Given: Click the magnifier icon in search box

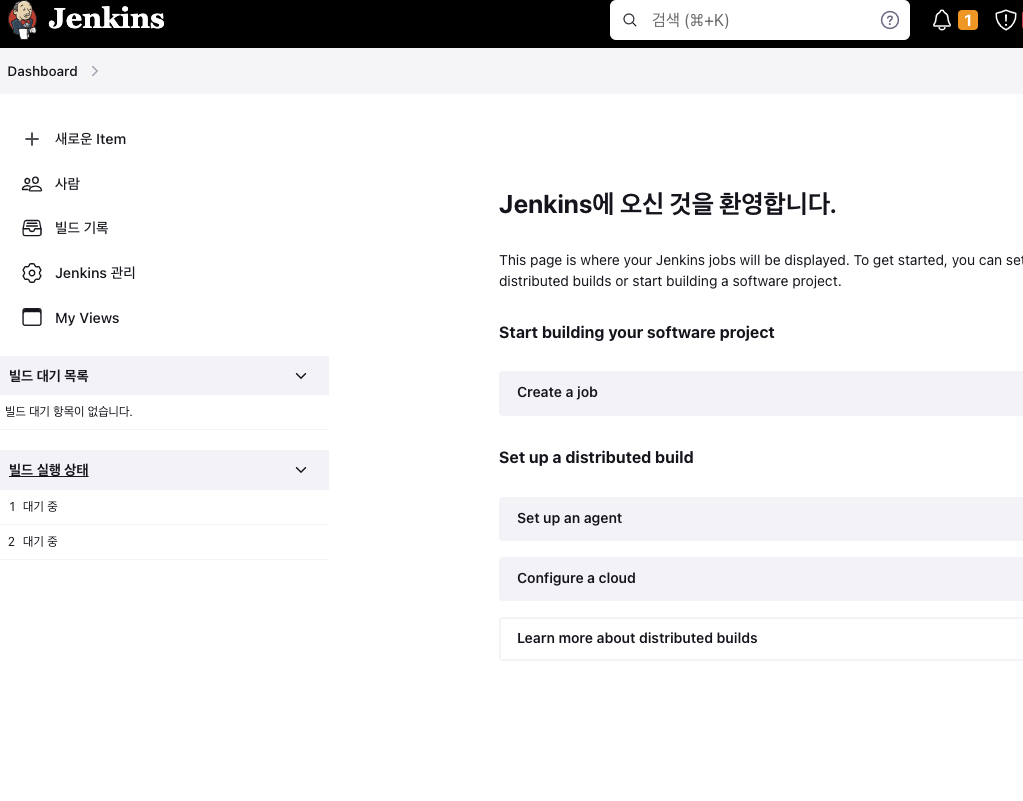Looking at the screenshot, I should point(630,20).
